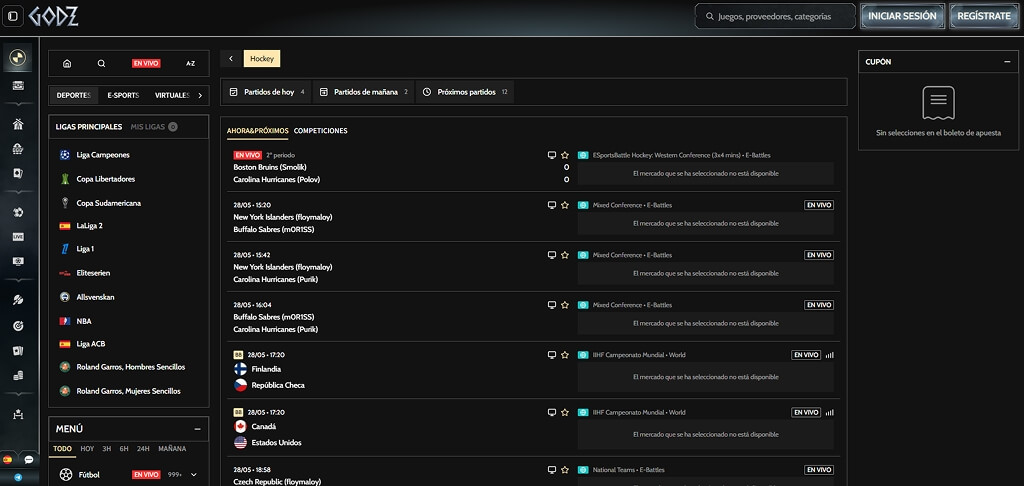Screen dimensions: 1024x486
Task: Toggle the sidebar panel icon beside GODZ logo
Action: pos(12,16)
